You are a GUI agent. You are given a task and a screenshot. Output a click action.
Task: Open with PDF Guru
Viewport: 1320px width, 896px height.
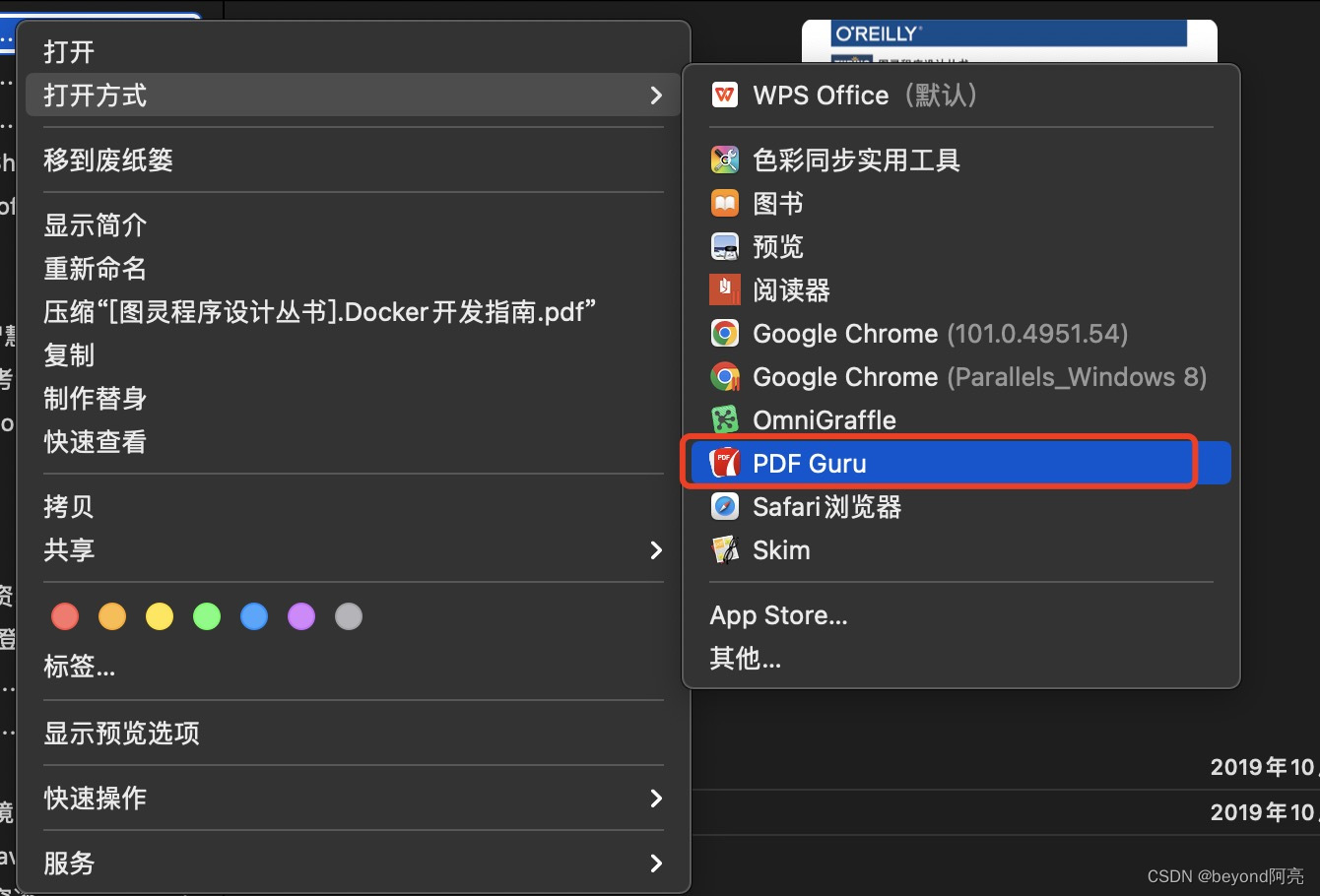[x=961, y=463]
